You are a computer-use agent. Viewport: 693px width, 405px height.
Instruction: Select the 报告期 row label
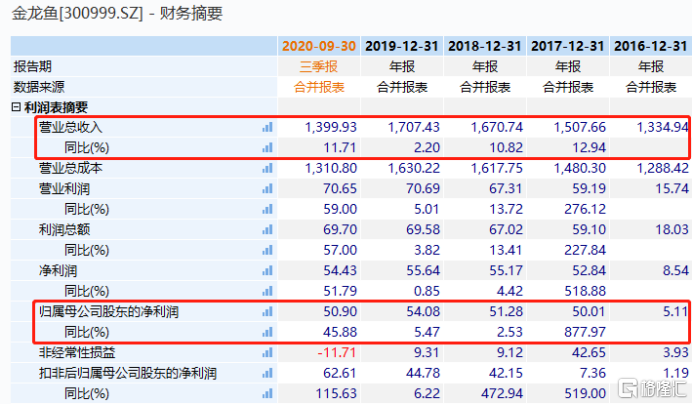pyautogui.click(x=33, y=67)
